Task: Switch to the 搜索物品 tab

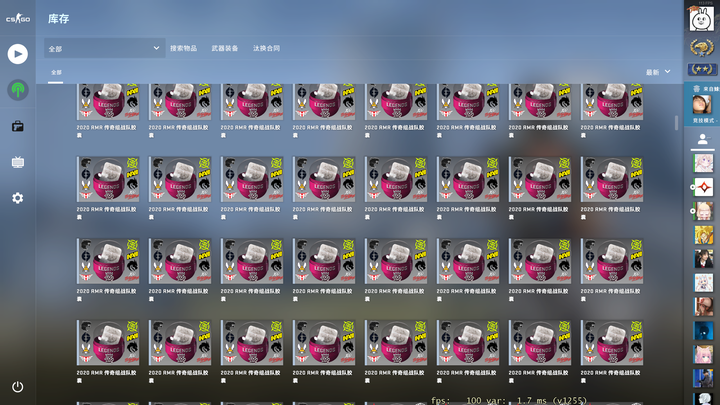Action: click(183, 48)
